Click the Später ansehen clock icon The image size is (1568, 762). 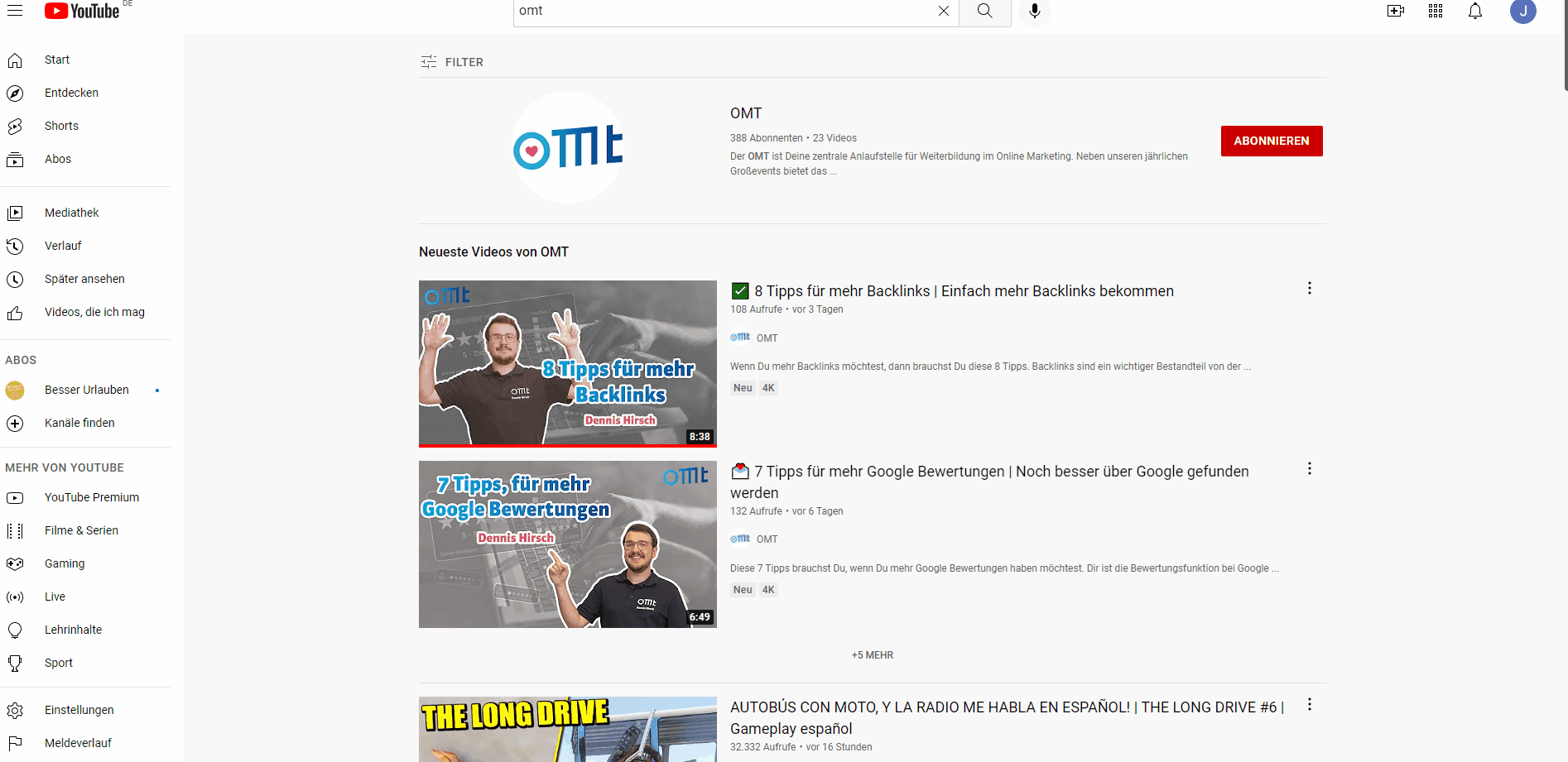(x=15, y=280)
